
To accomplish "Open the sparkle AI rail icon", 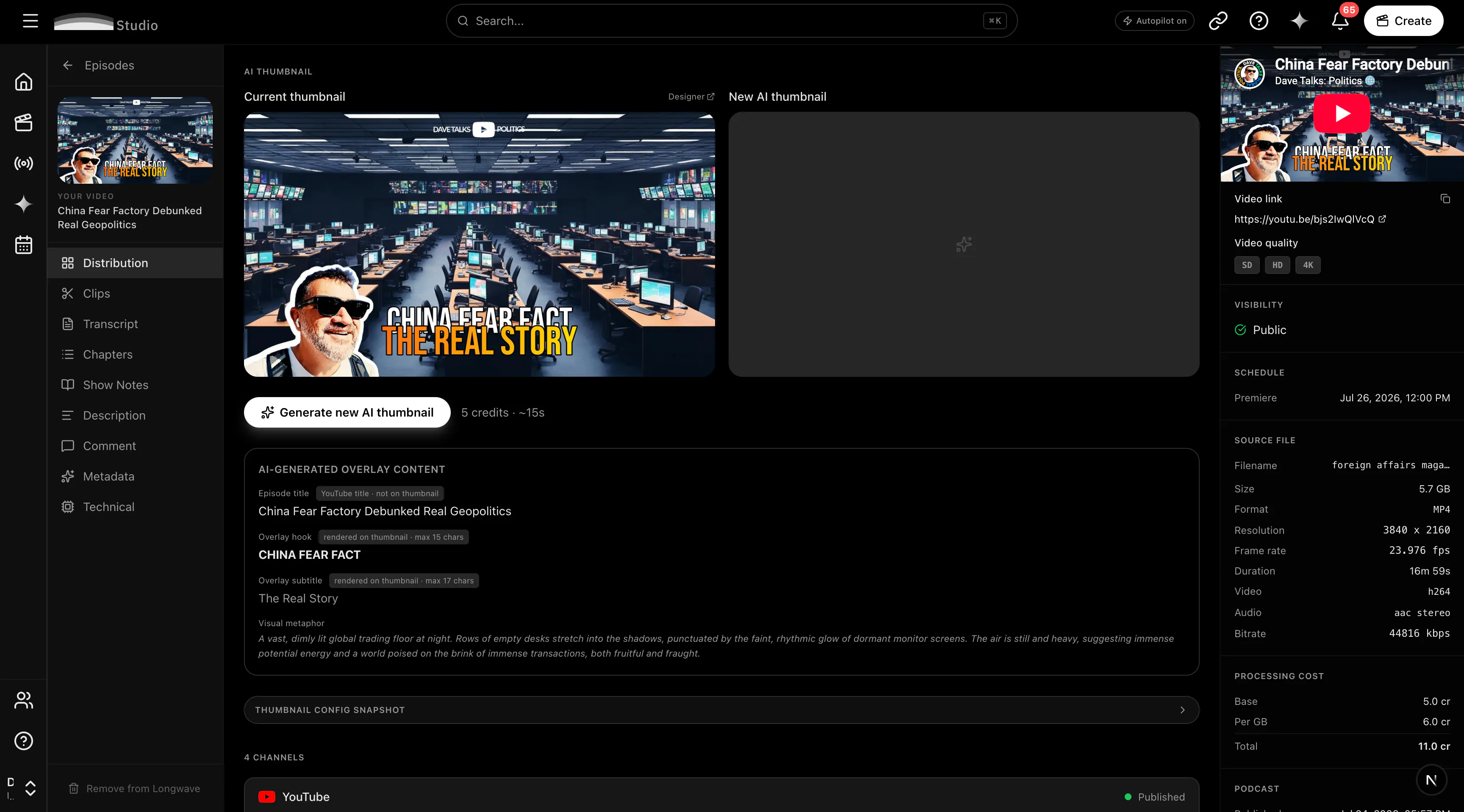I will [23, 204].
